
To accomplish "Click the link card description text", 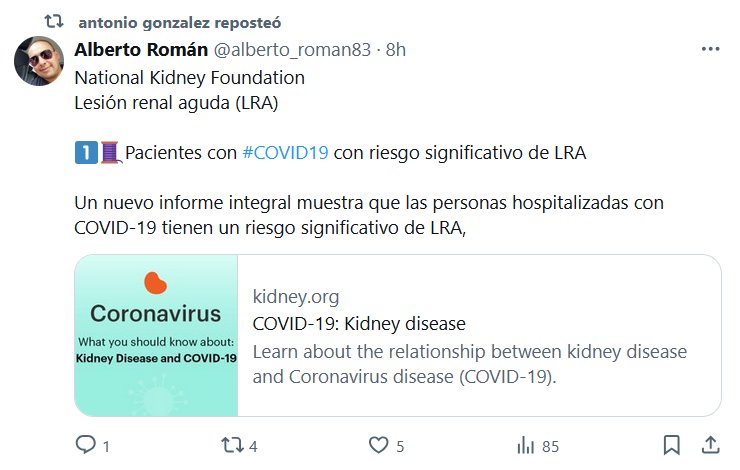I will tap(469, 365).
